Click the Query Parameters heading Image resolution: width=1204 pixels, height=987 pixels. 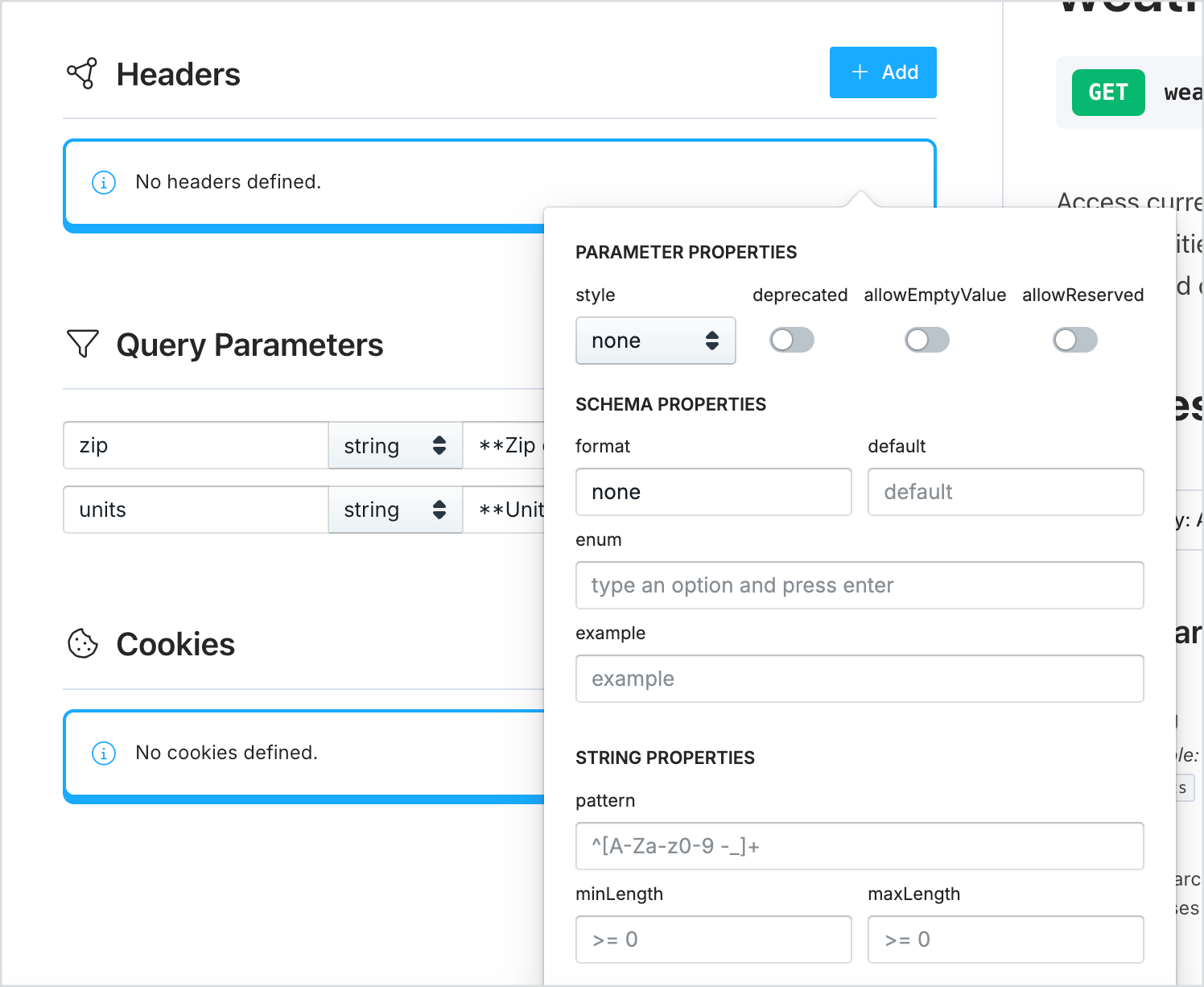pos(249,345)
